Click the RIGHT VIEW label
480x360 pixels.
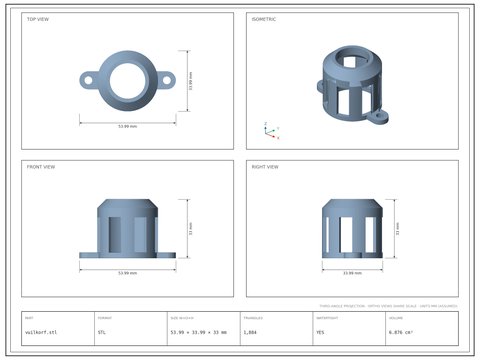[x=265, y=167]
